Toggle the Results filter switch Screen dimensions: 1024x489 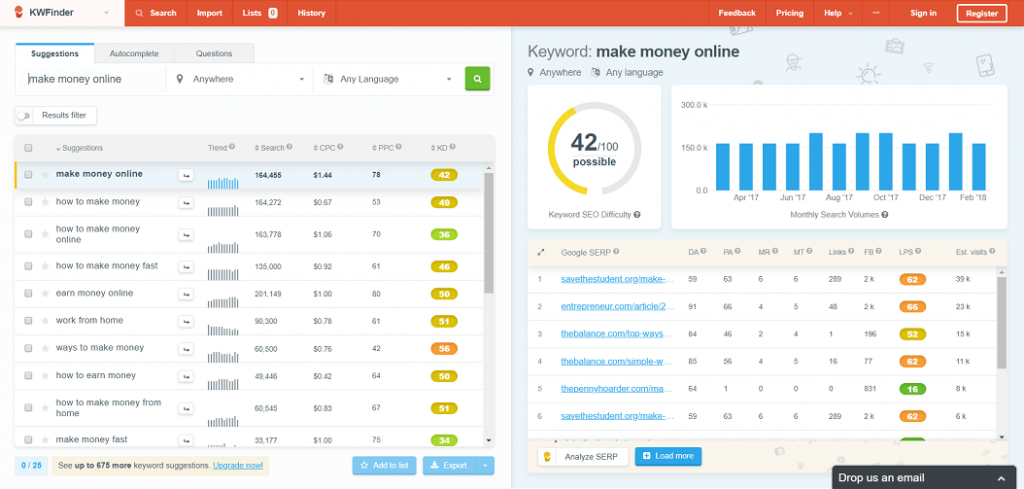24,116
